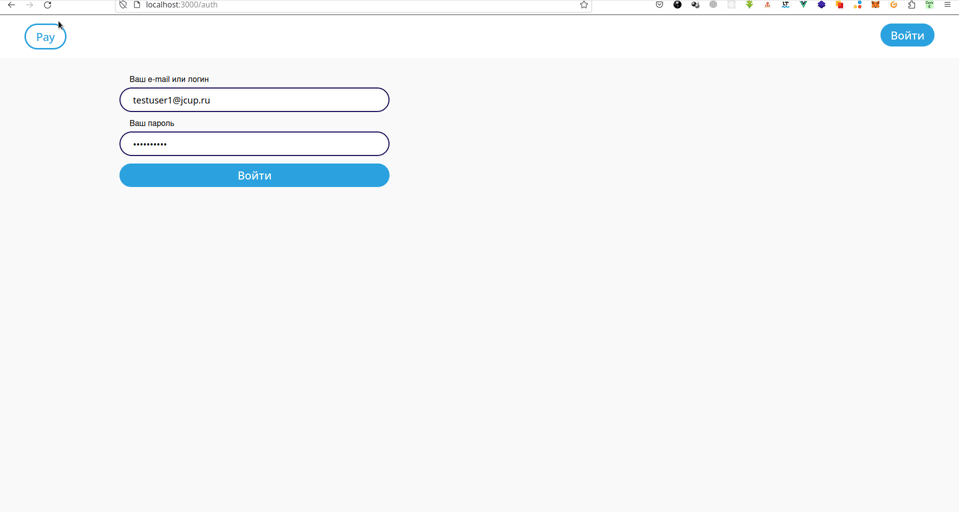Image resolution: width=959 pixels, height=512 pixels.
Task: Click the 'Ваш e-mail или логин' label
Action: tap(169, 79)
